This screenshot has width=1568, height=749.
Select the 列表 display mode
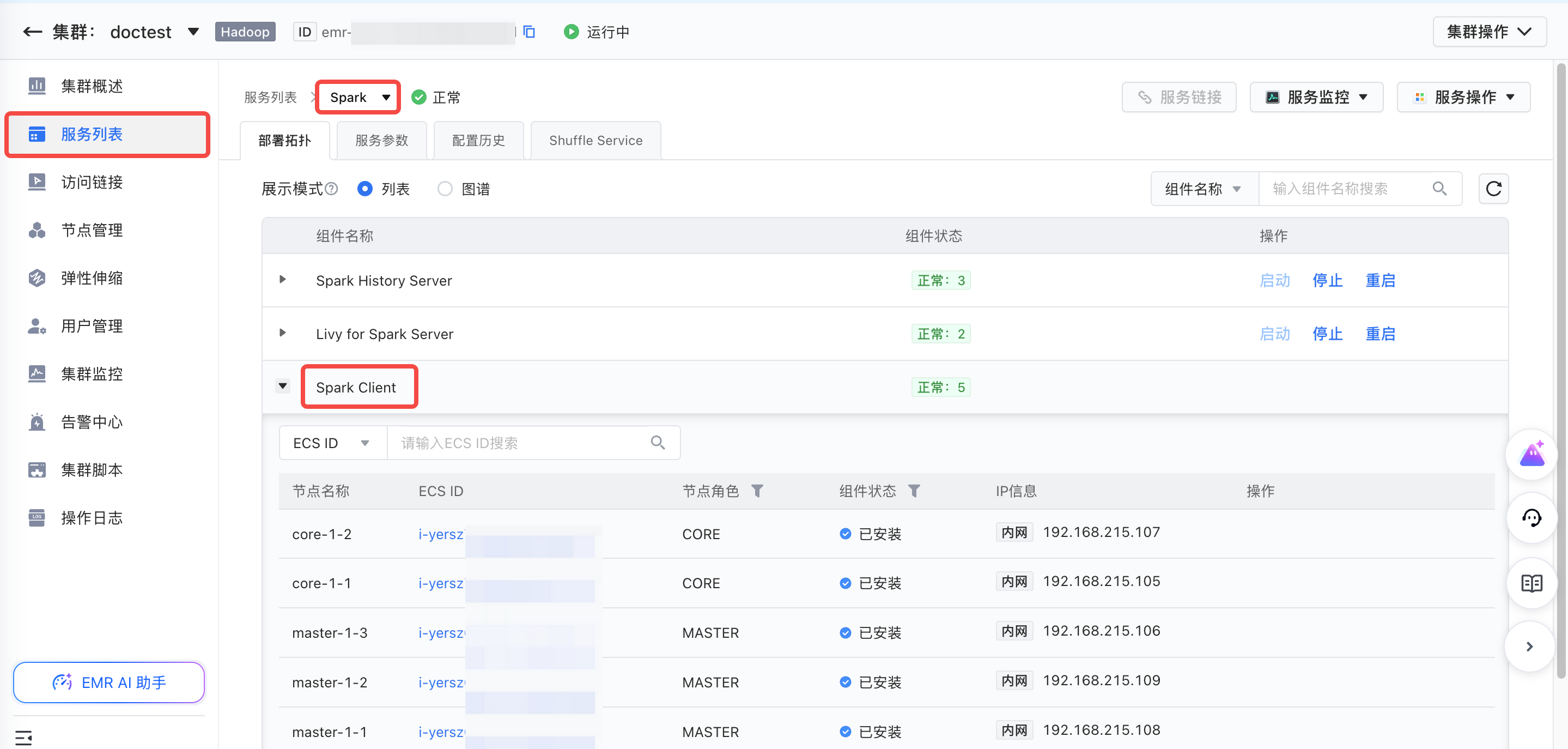[x=364, y=189]
